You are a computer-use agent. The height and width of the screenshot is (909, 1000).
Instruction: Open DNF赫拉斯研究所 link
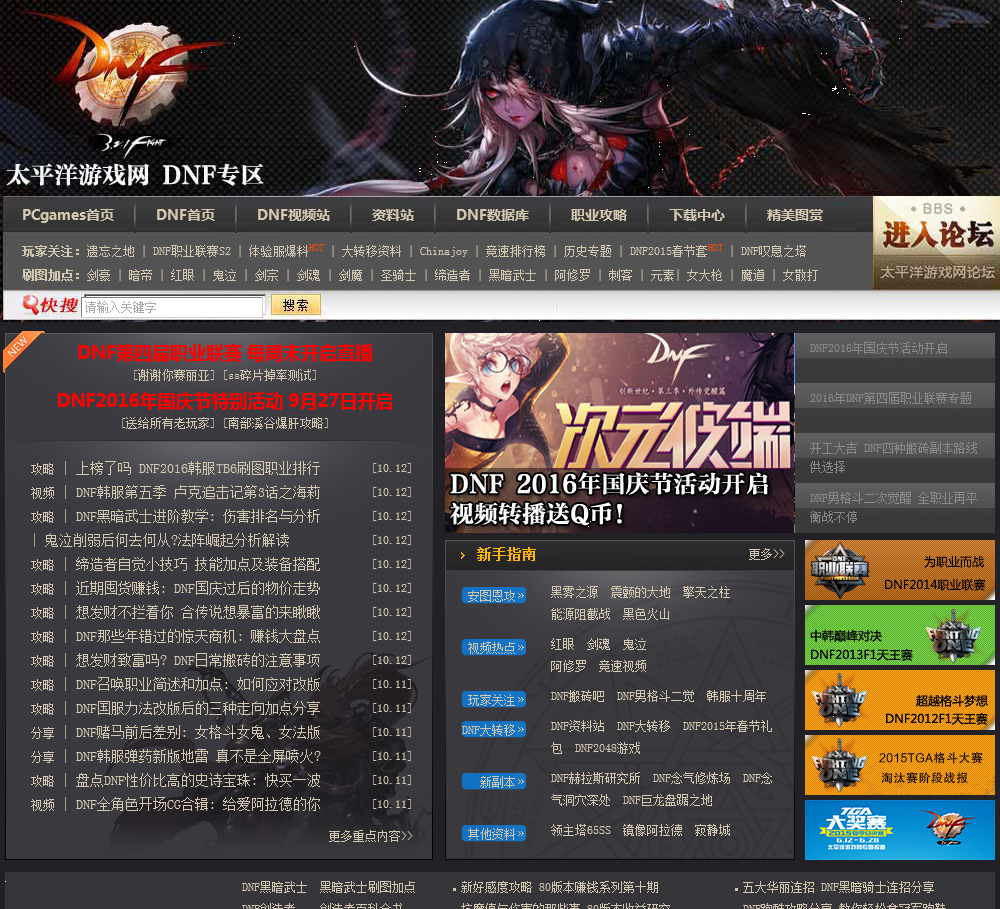pos(595,778)
